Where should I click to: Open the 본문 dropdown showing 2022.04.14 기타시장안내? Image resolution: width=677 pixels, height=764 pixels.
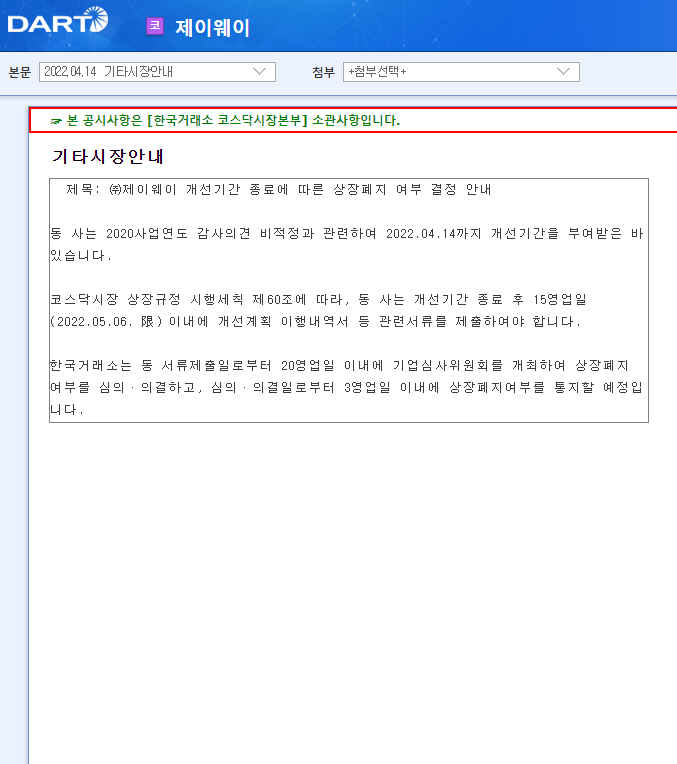[x=157, y=72]
